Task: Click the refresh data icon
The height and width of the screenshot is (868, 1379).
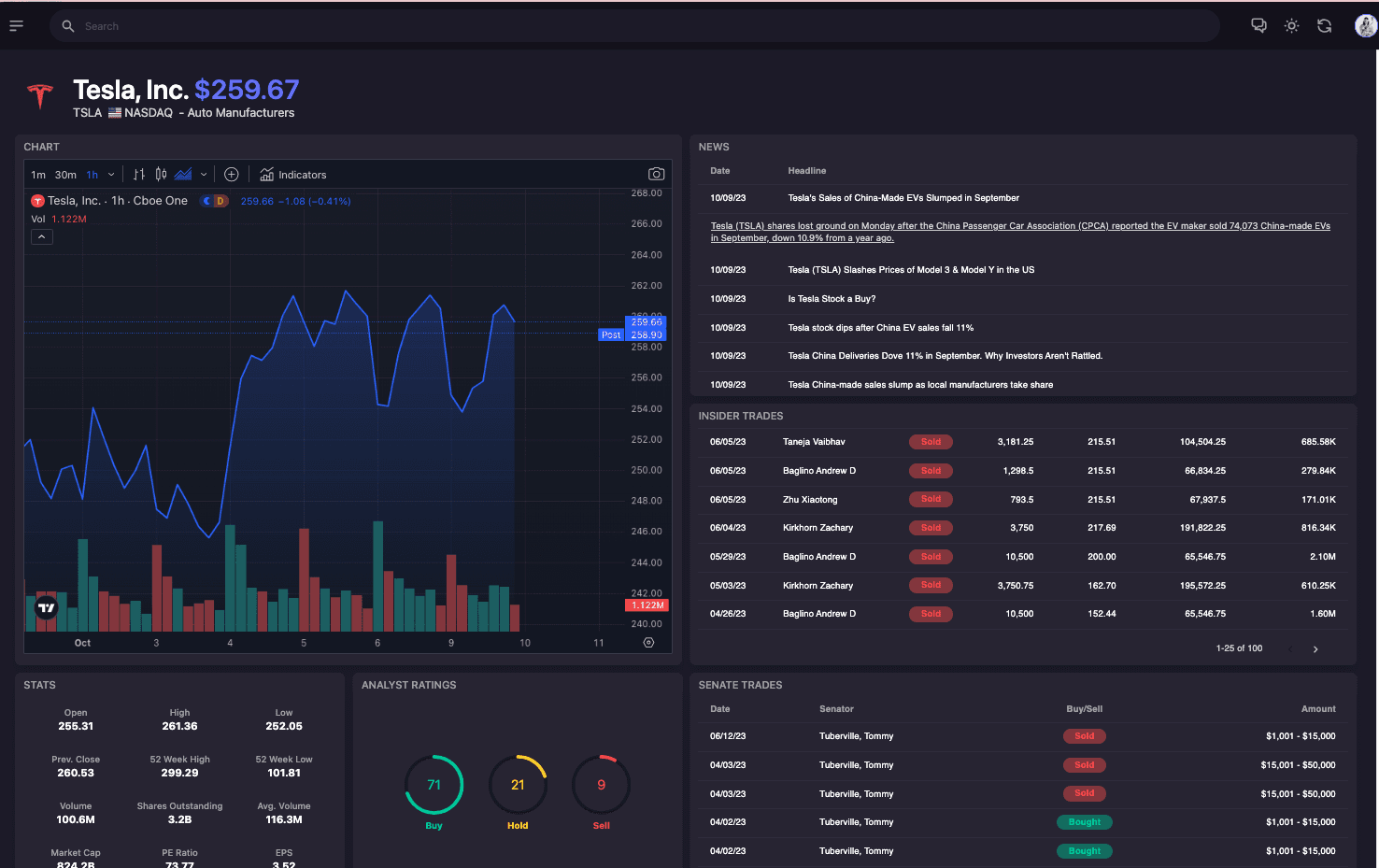Action: click(1324, 26)
